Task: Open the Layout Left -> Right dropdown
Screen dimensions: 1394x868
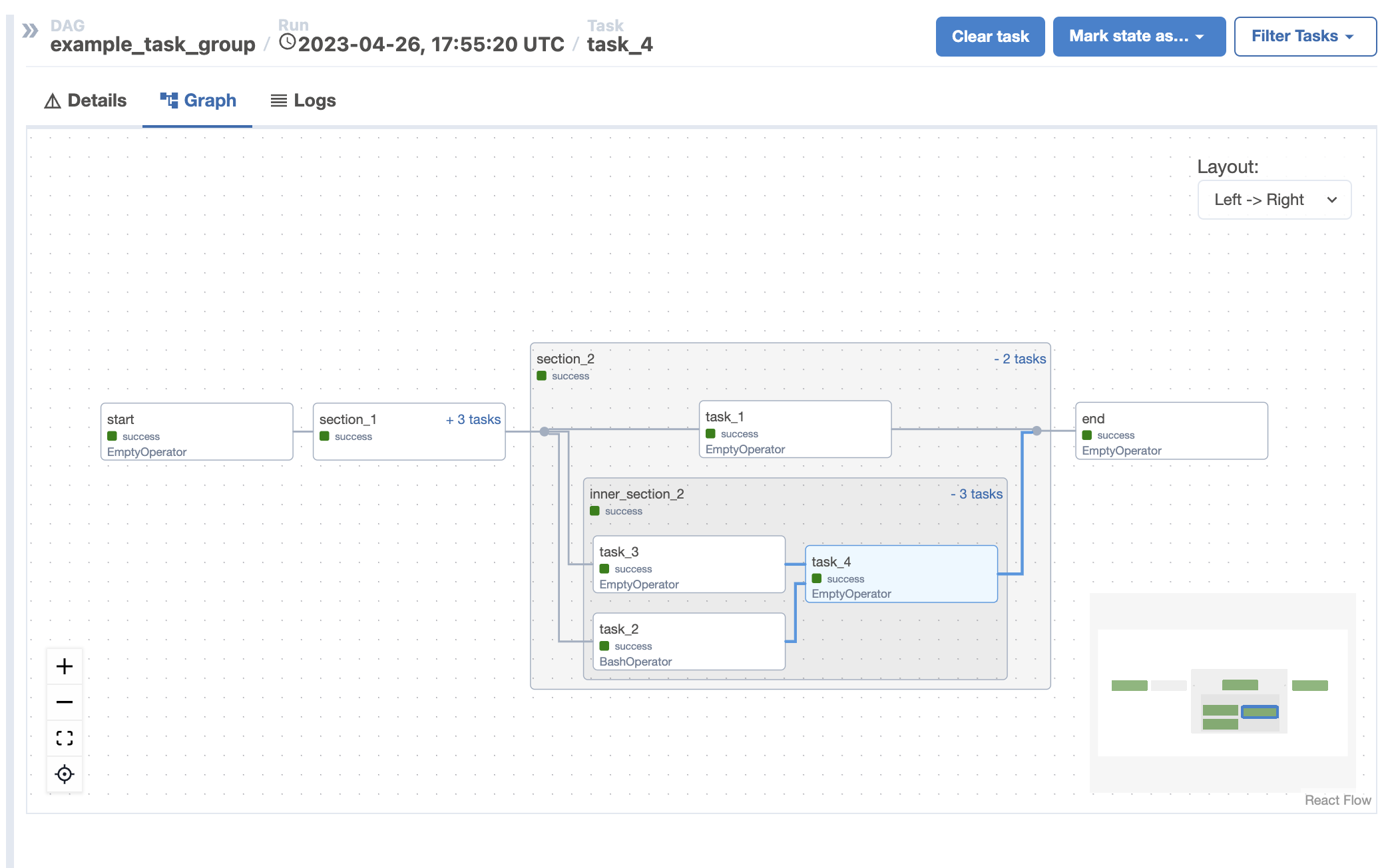Action: [x=1274, y=200]
